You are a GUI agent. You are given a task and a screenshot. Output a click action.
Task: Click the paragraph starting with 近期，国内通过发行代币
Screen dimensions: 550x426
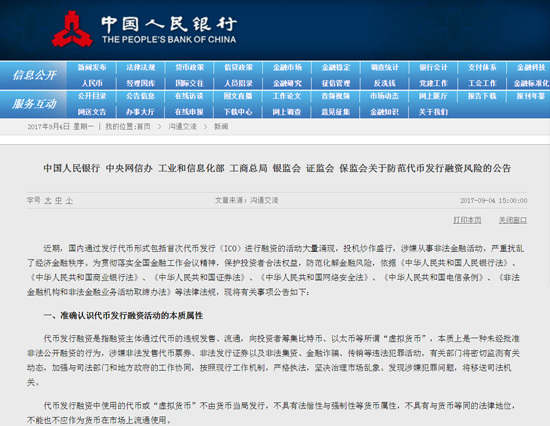click(276, 270)
